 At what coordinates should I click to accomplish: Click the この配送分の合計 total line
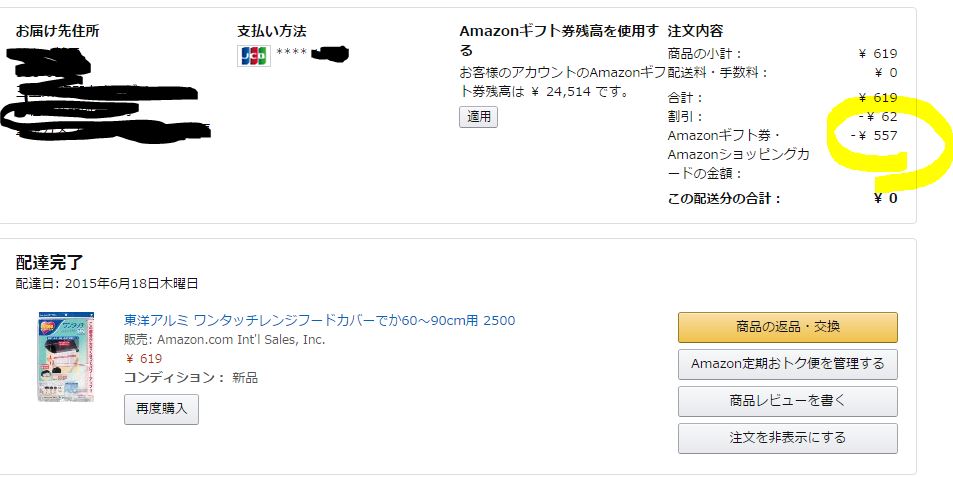pyautogui.click(x=782, y=198)
